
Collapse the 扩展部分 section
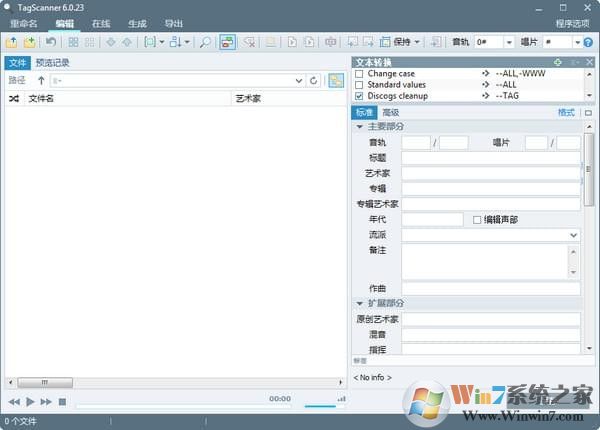(x=359, y=303)
